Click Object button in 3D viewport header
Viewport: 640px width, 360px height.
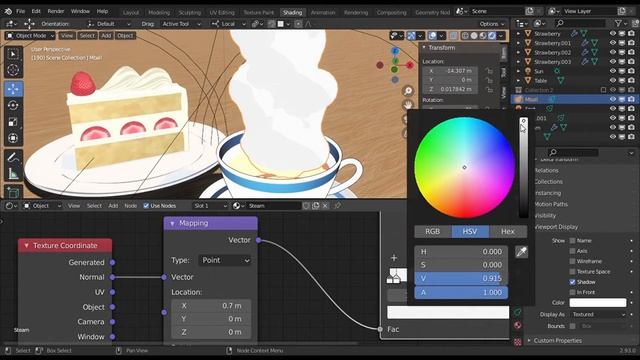click(x=125, y=36)
